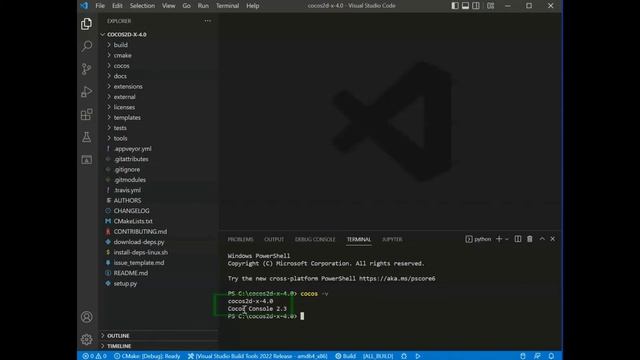Open the Run menu
The height and width of the screenshot is (360, 640).
click(x=203, y=6)
